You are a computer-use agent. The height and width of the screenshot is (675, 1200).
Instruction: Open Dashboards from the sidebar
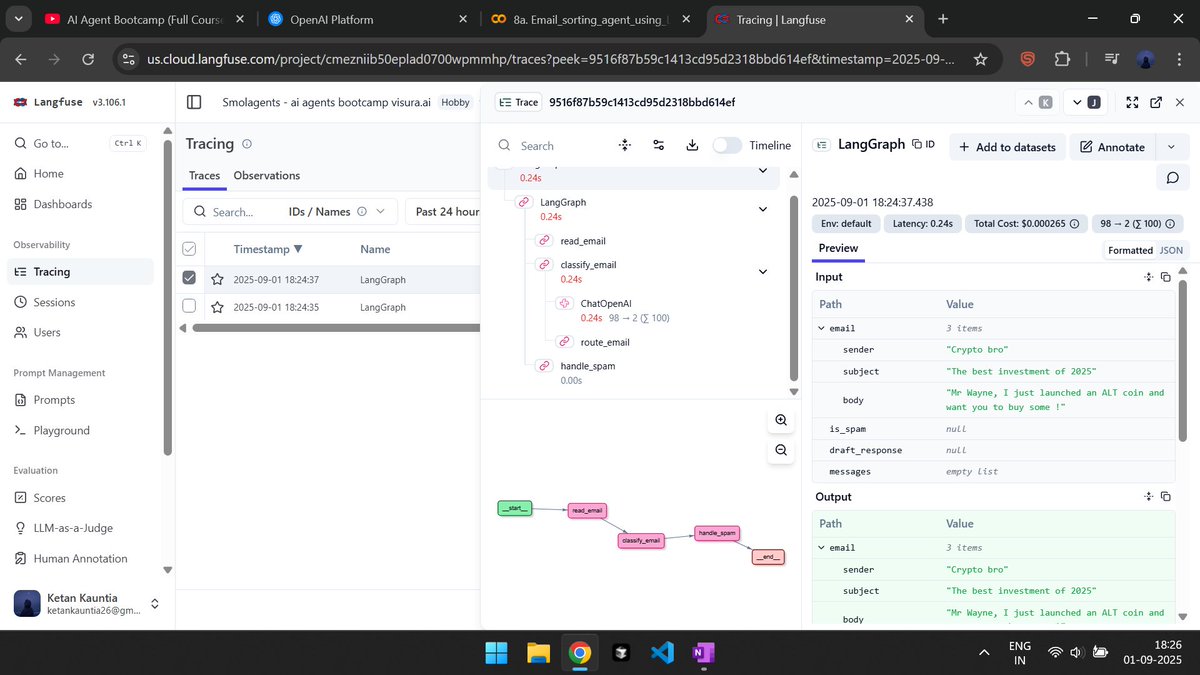click(62, 204)
